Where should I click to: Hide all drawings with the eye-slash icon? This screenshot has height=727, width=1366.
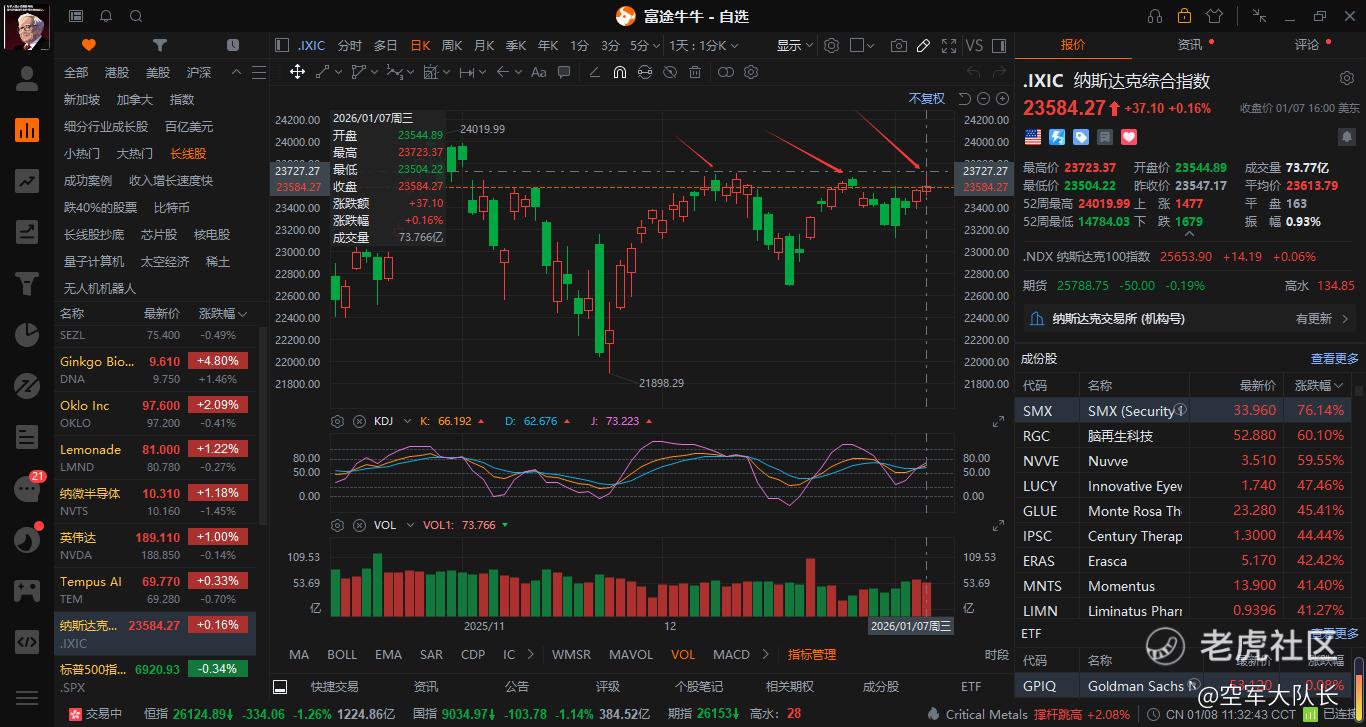tap(670, 72)
